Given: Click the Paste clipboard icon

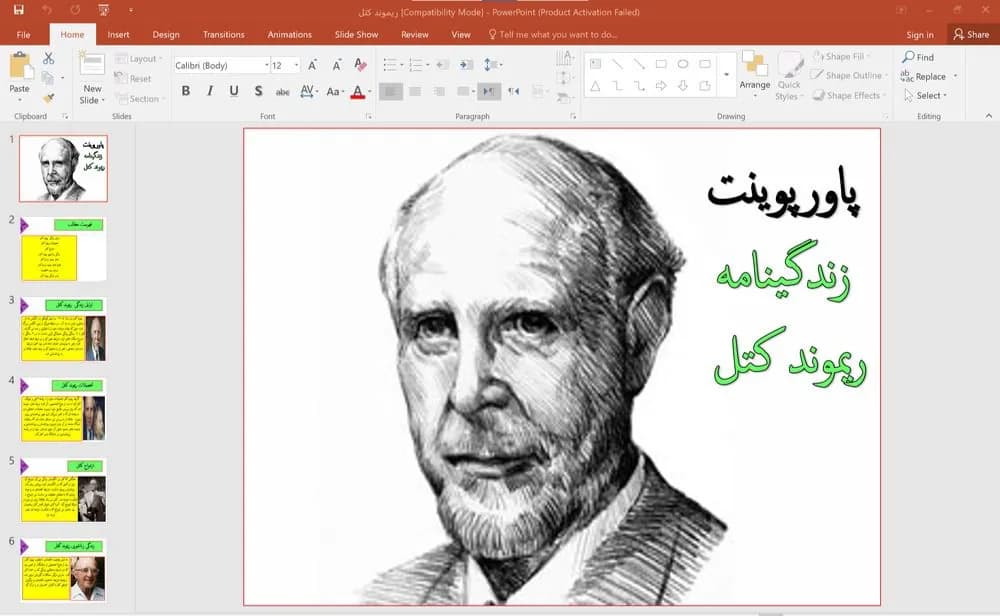Looking at the screenshot, I should 19,66.
